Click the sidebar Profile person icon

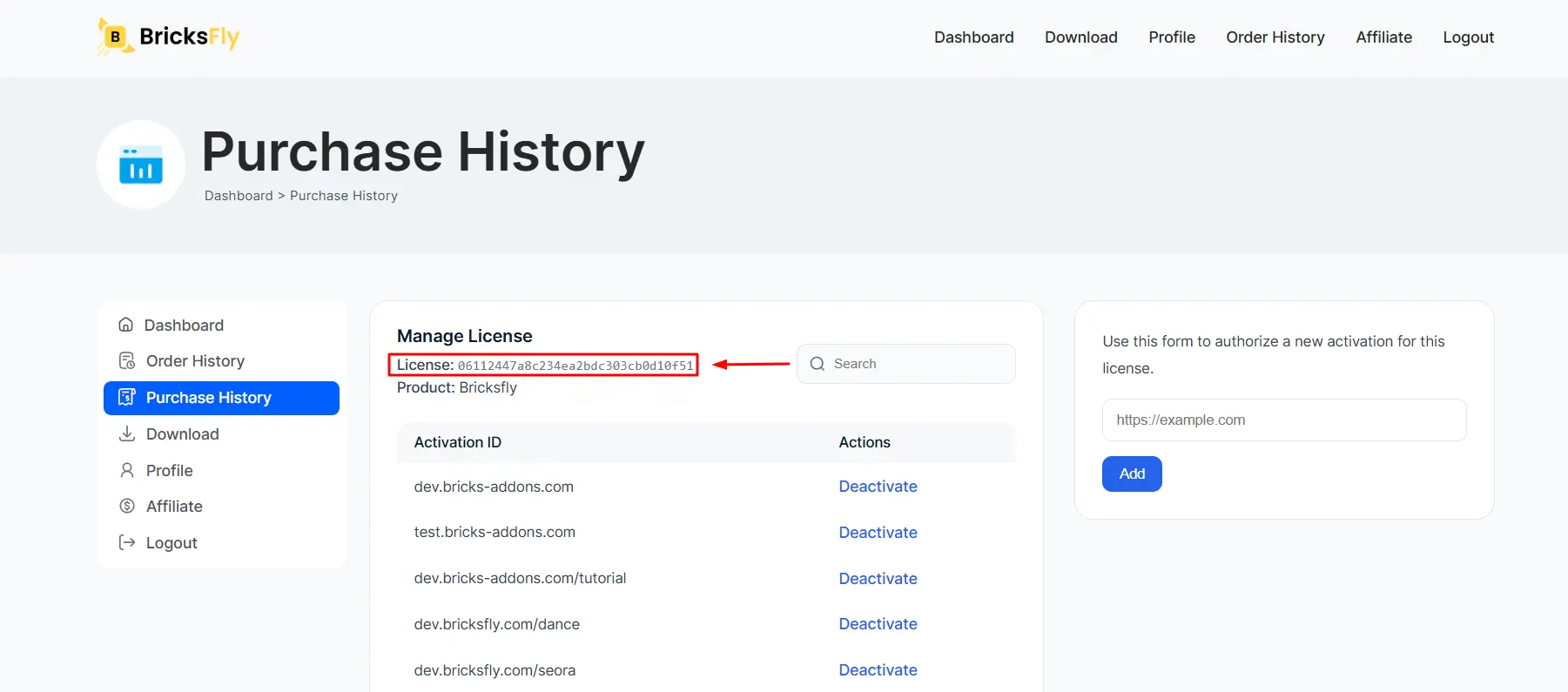click(127, 470)
